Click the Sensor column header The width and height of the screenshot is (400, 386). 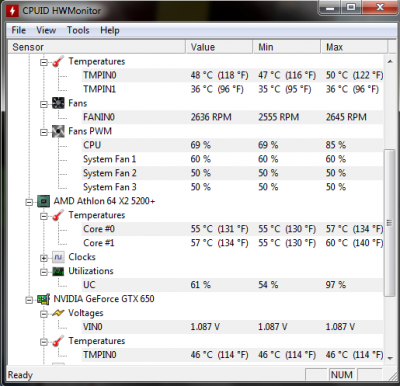(97, 47)
